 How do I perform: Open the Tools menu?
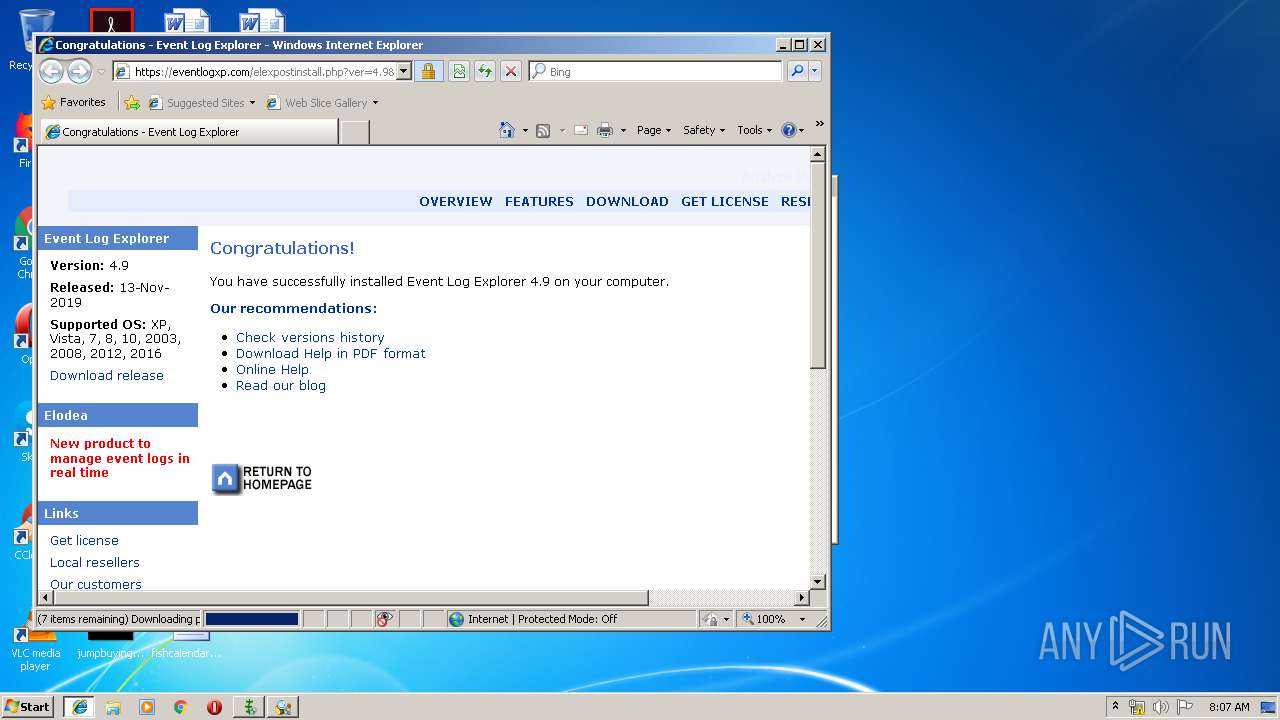(755, 130)
